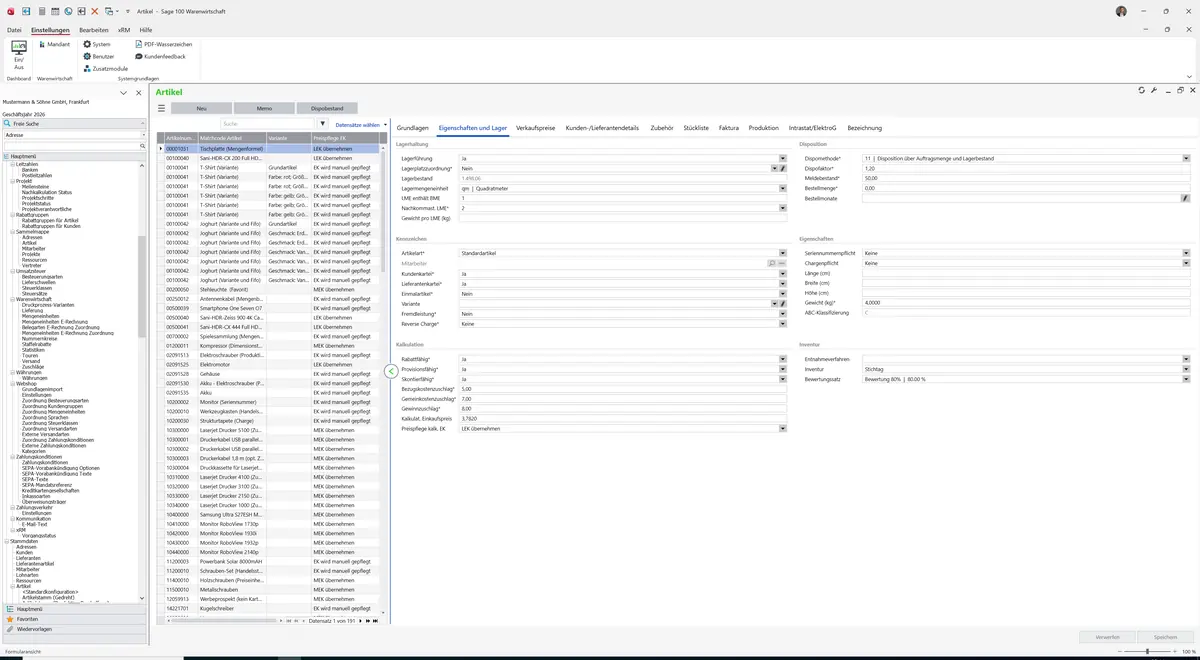Close the navigation panel with X

(x=138, y=92)
